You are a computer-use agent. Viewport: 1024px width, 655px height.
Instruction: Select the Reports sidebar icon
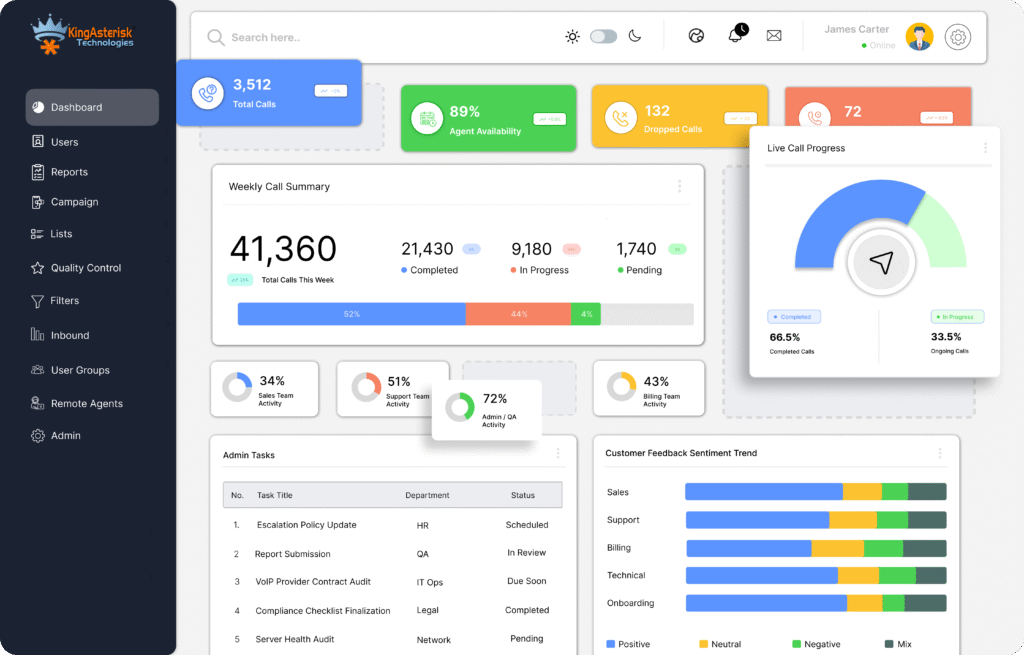pyautogui.click(x=38, y=172)
